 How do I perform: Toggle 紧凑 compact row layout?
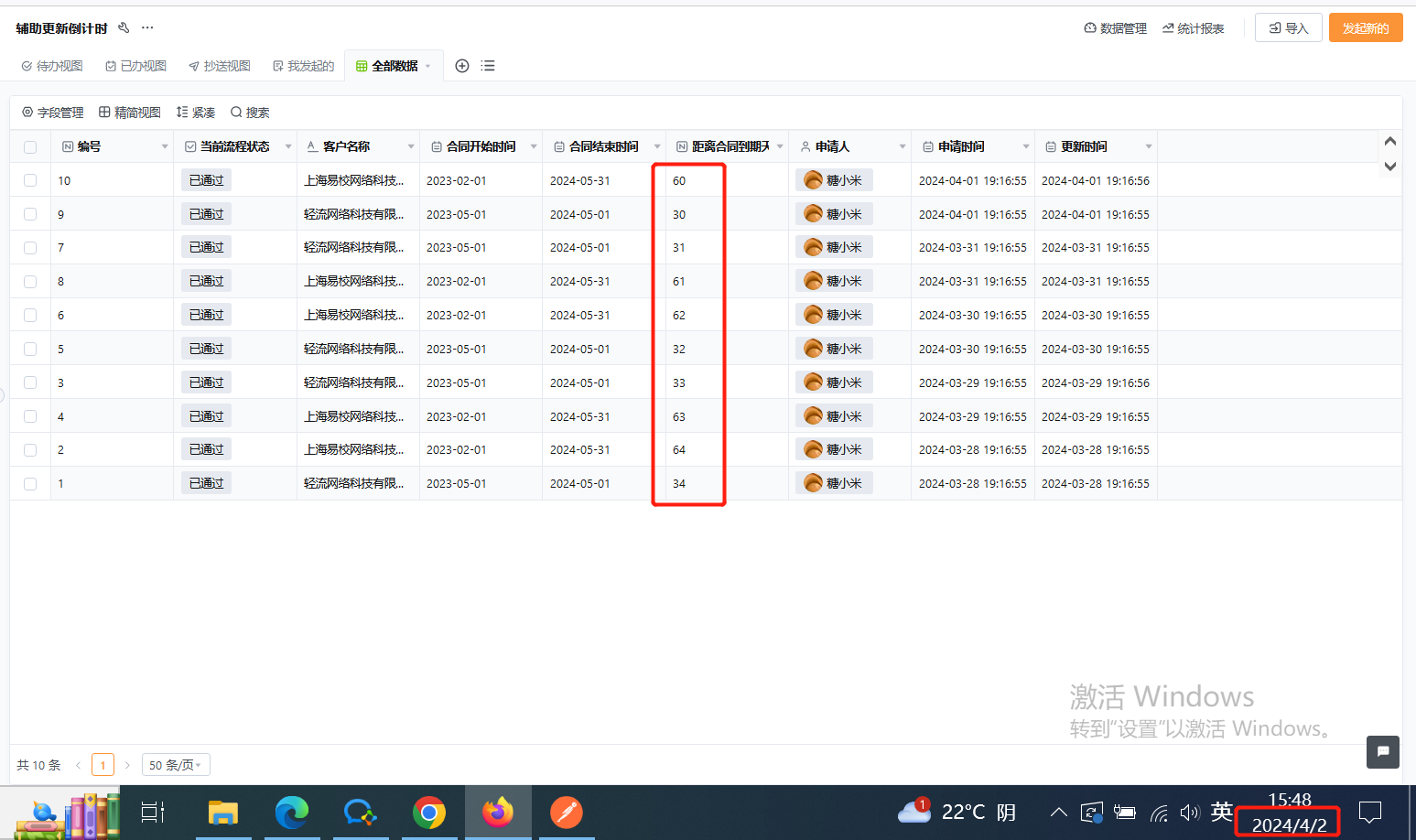click(196, 113)
